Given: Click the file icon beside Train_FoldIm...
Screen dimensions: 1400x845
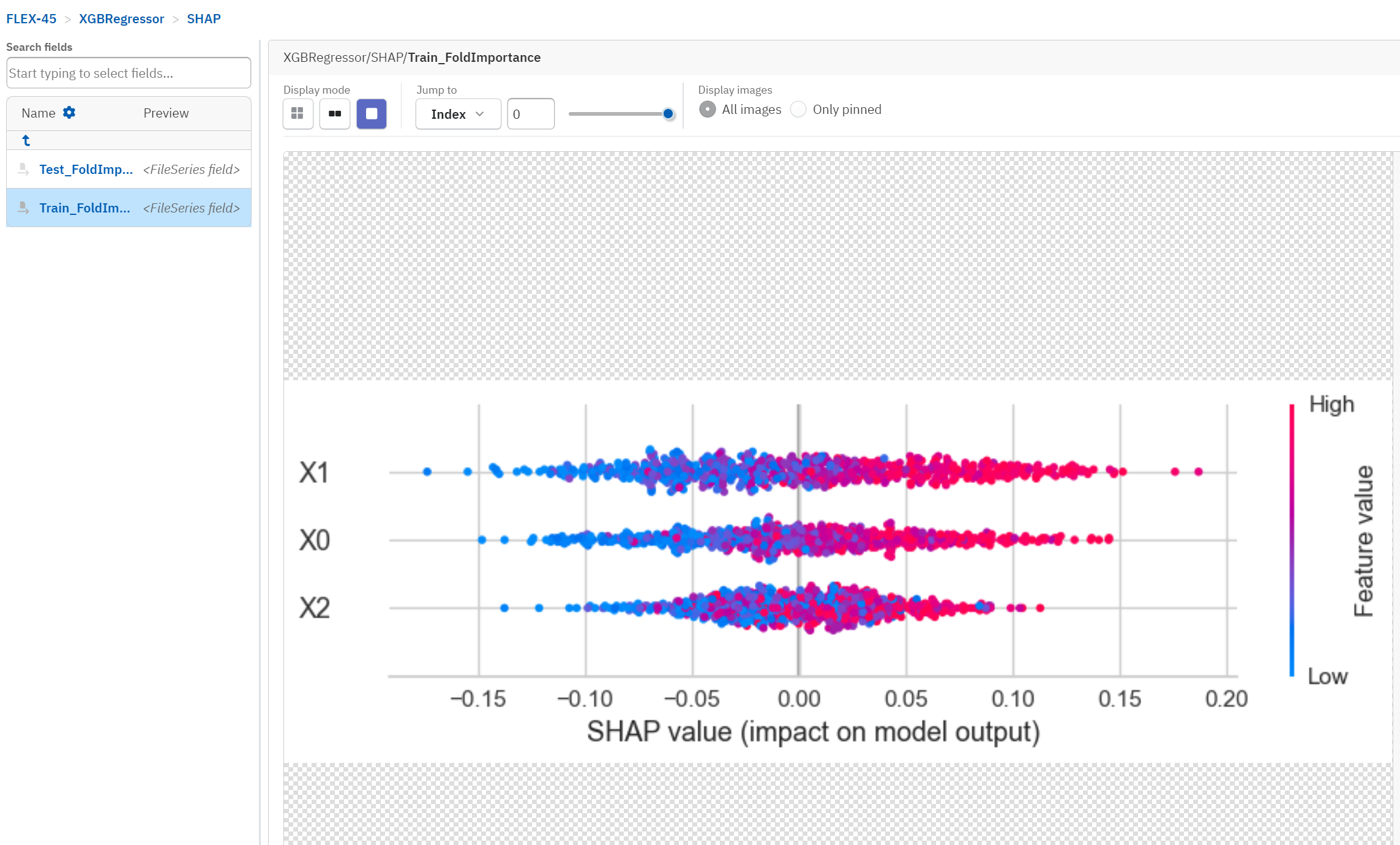Looking at the screenshot, I should click(x=23, y=208).
